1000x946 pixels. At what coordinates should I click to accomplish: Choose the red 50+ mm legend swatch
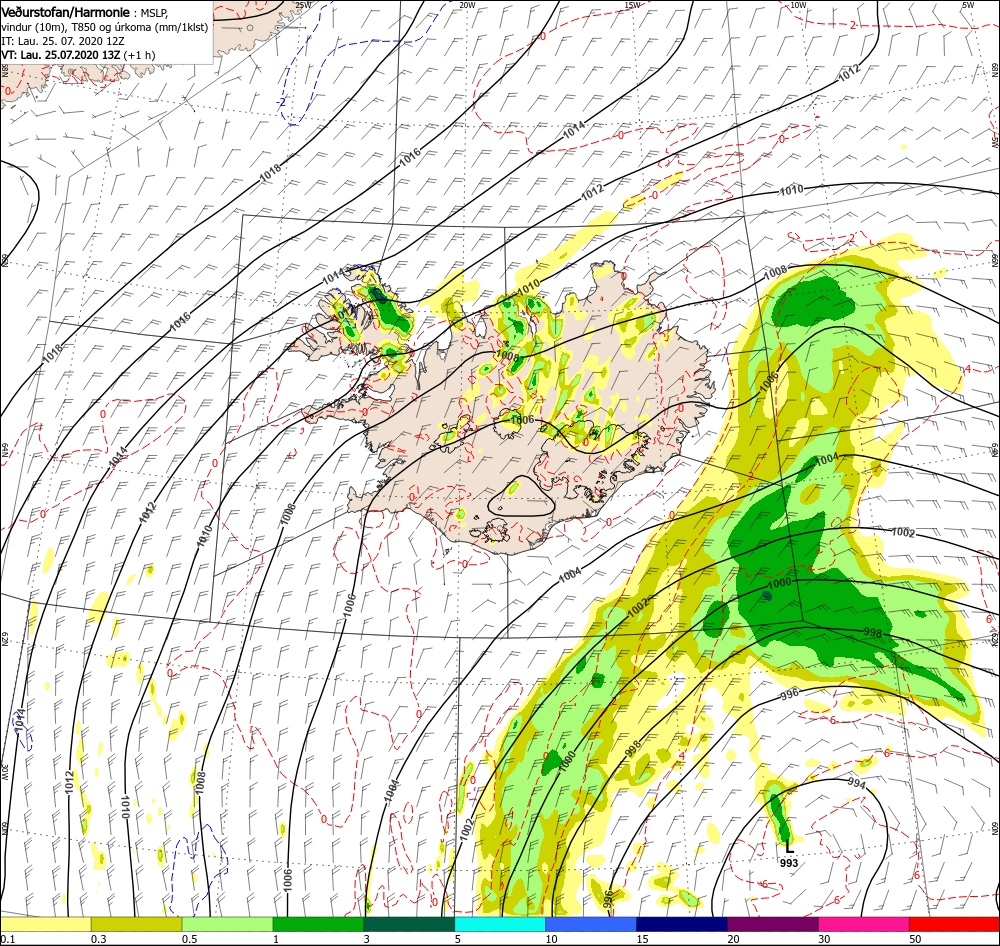pos(954,924)
